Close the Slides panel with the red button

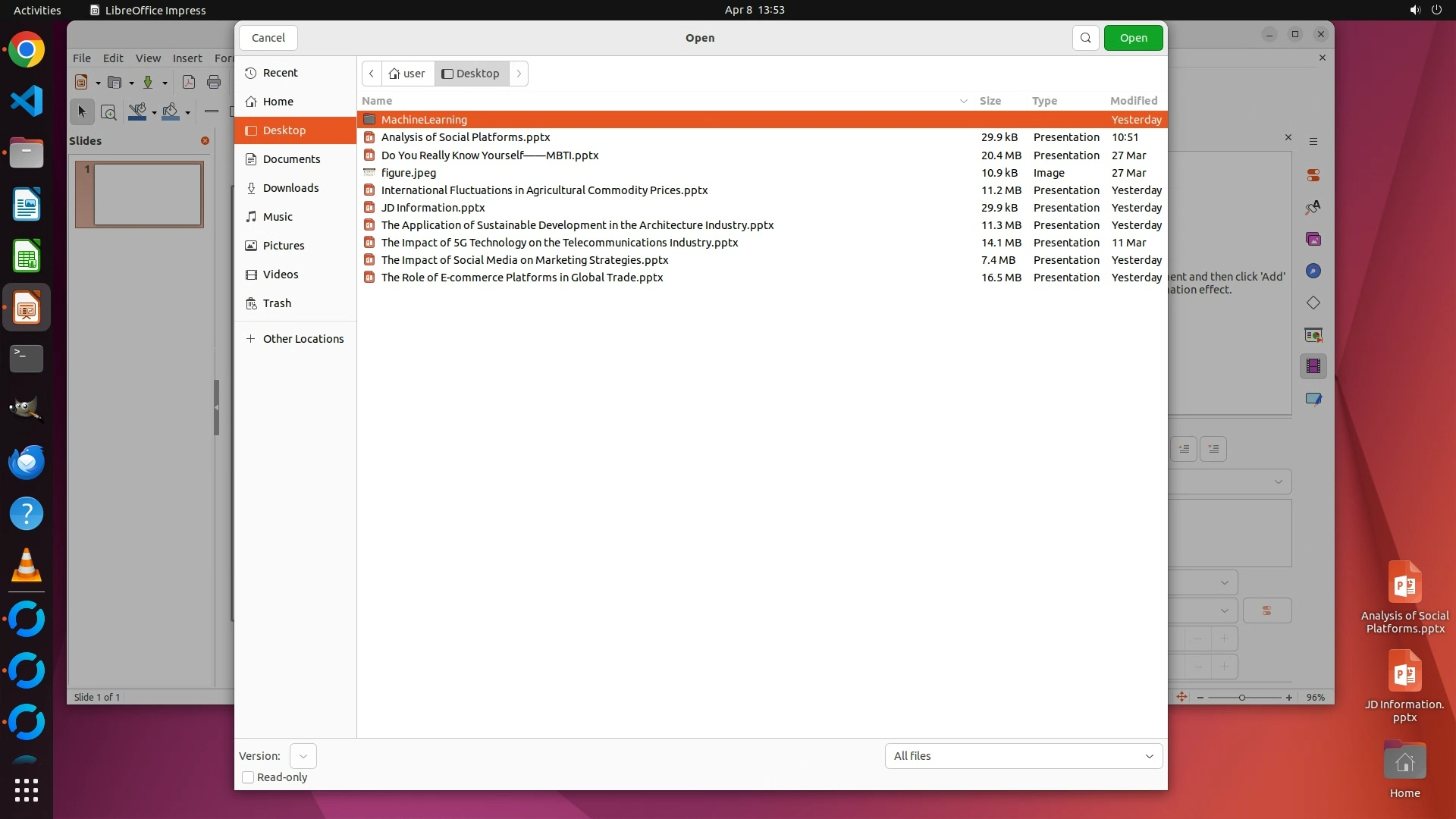point(205,141)
